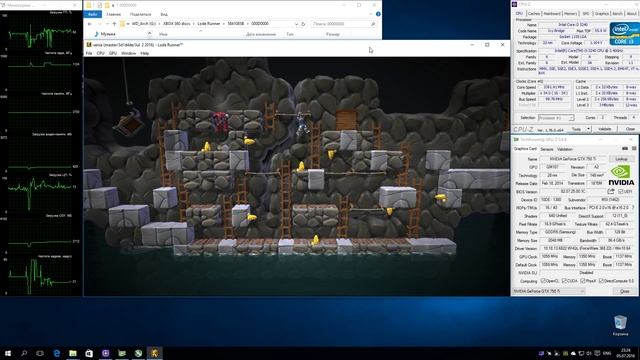Click the volume icon in system tray
Screen dimensions: 640x360
(x=589, y=353)
